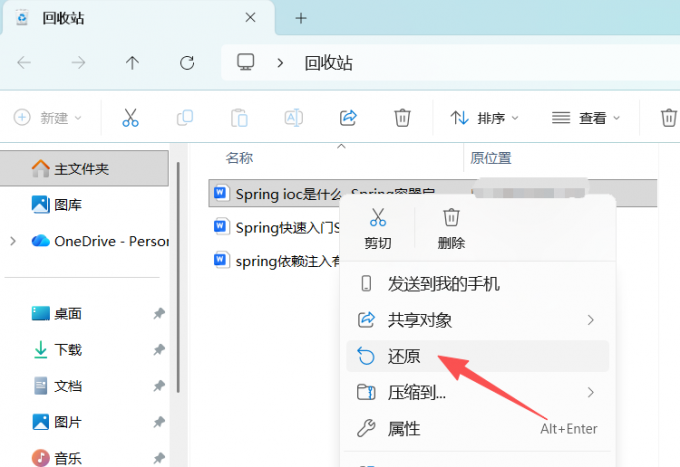Image resolution: width=680 pixels, height=467 pixels.
Task: Add a new tab with plus button
Action: 301,18
